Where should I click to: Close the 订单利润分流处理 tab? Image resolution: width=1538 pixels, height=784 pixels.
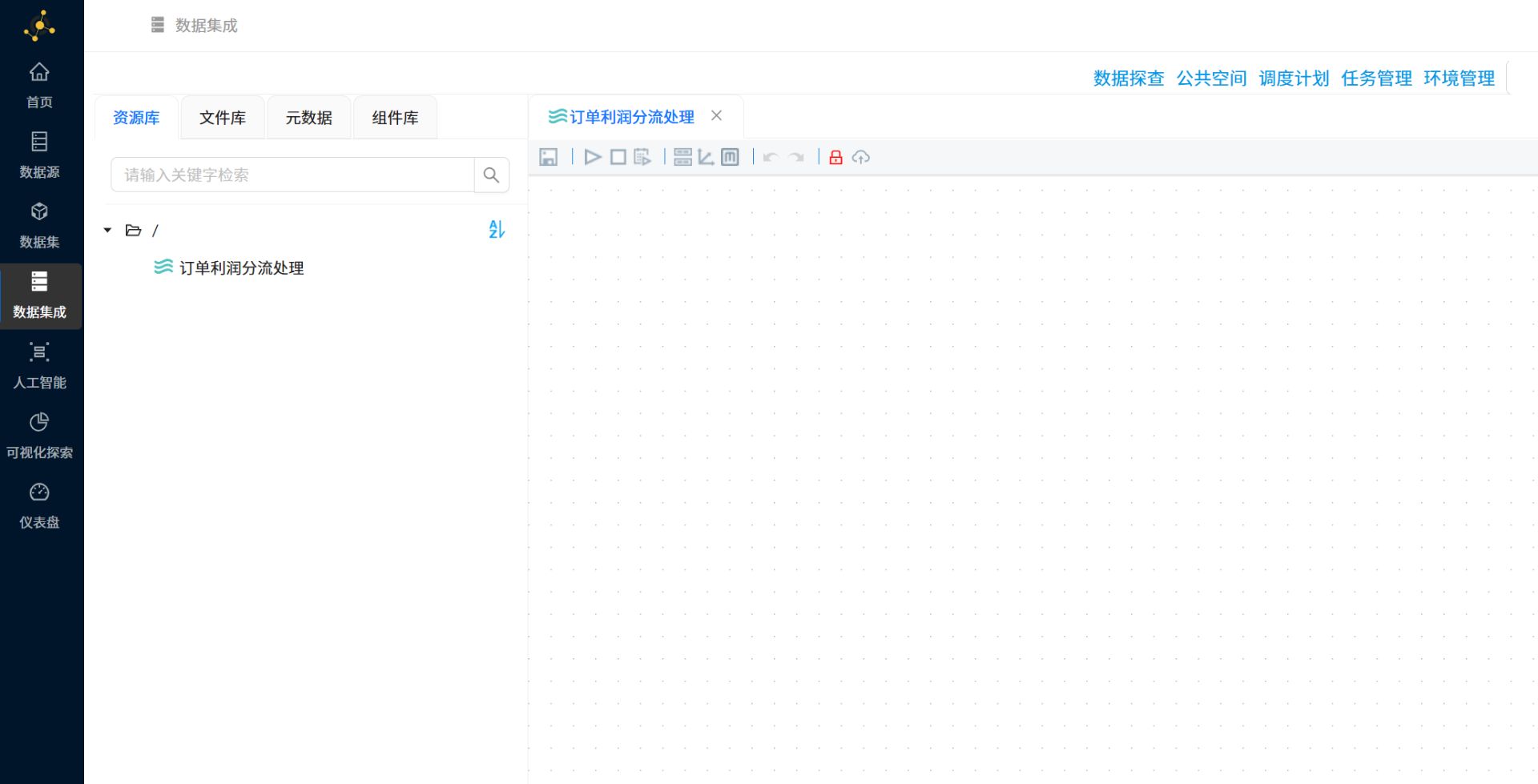pos(717,116)
